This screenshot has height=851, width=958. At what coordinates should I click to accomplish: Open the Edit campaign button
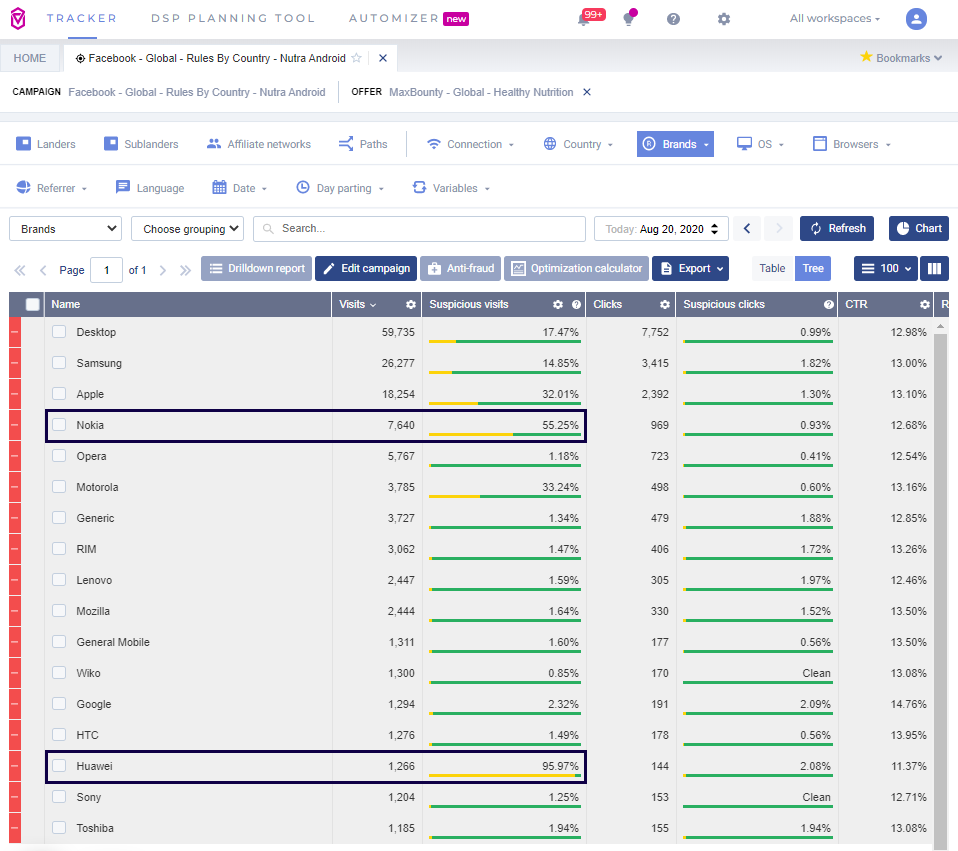pyautogui.click(x=366, y=268)
